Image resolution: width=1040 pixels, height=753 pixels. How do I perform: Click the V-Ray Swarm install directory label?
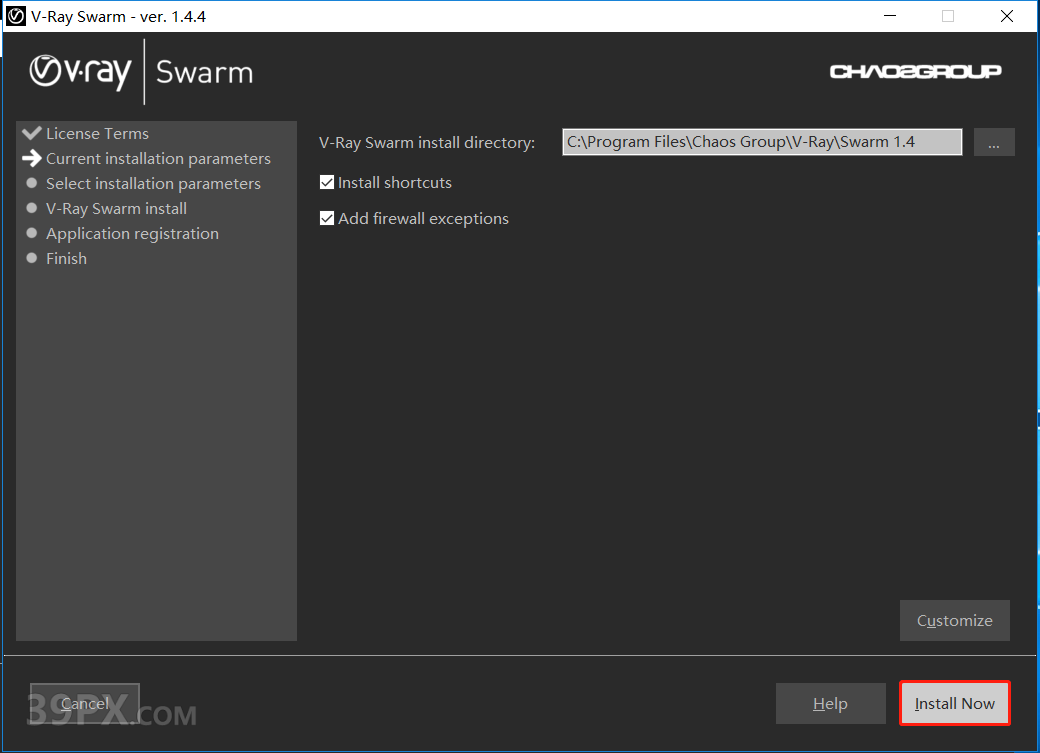[427, 143]
